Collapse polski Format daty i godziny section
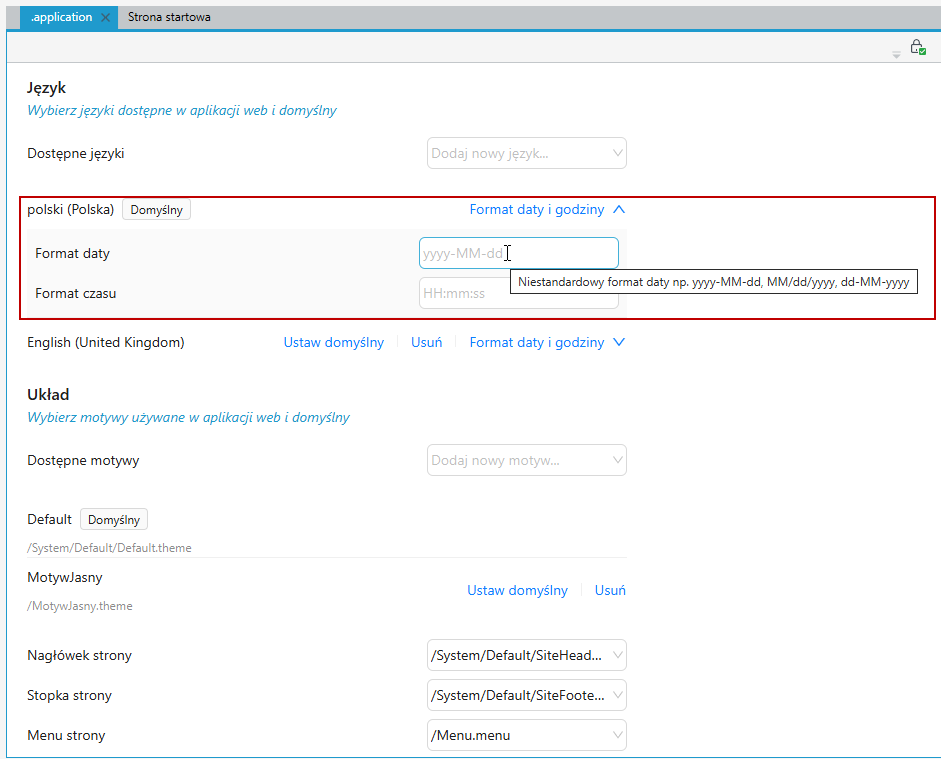Image resolution: width=941 pixels, height=759 pixels. pos(547,209)
